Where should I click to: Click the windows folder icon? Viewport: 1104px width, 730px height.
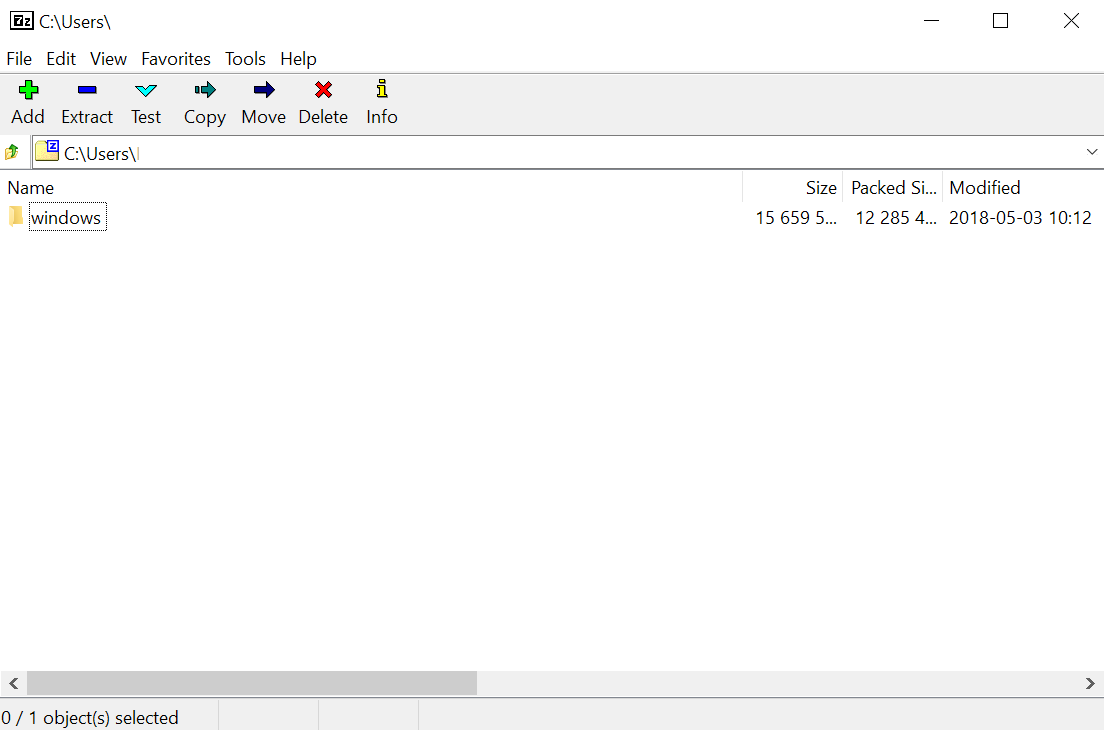click(16, 217)
